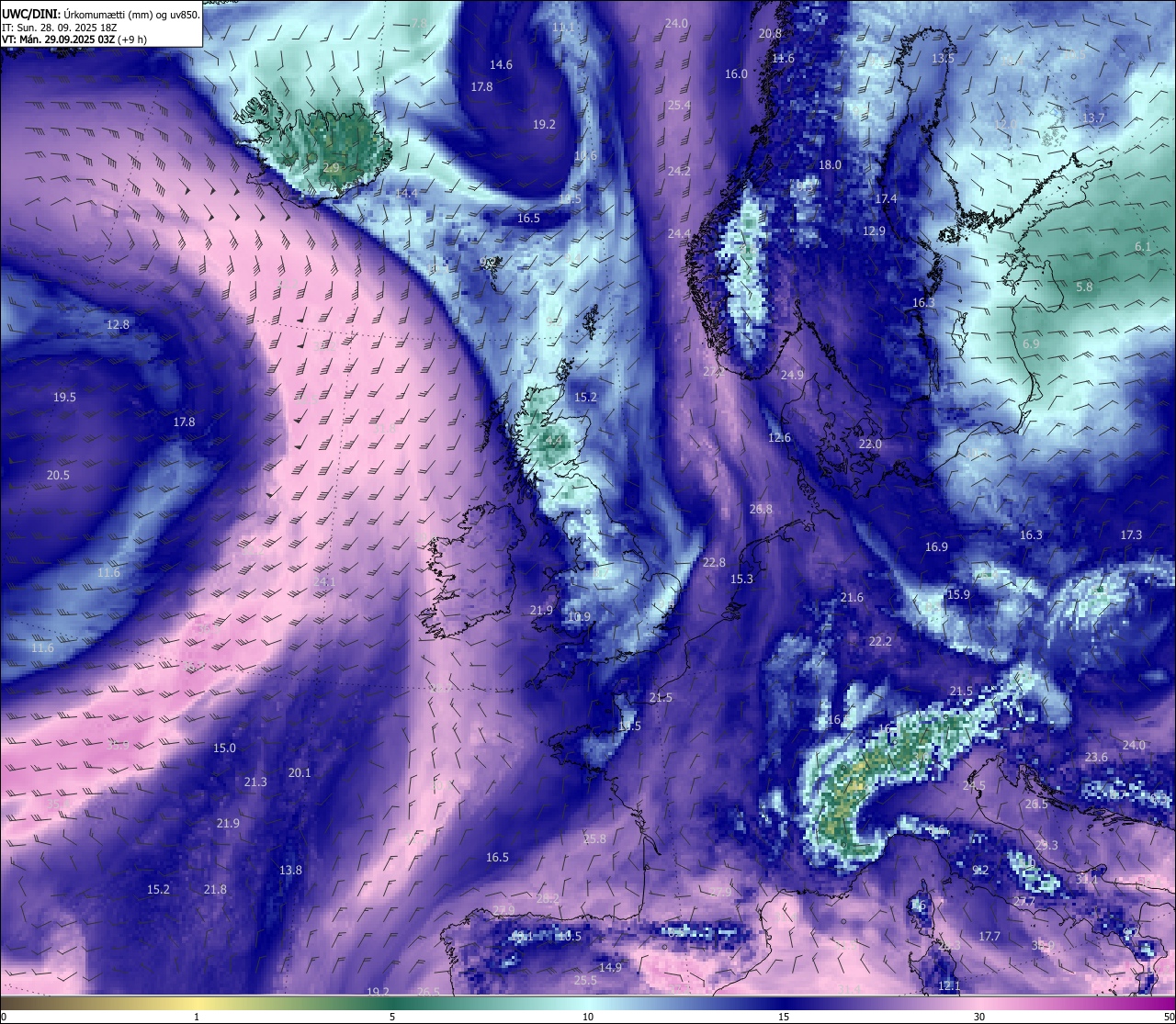Click the 16.0 value label
Screen dimensions: 1176x1024
(737, 73)
